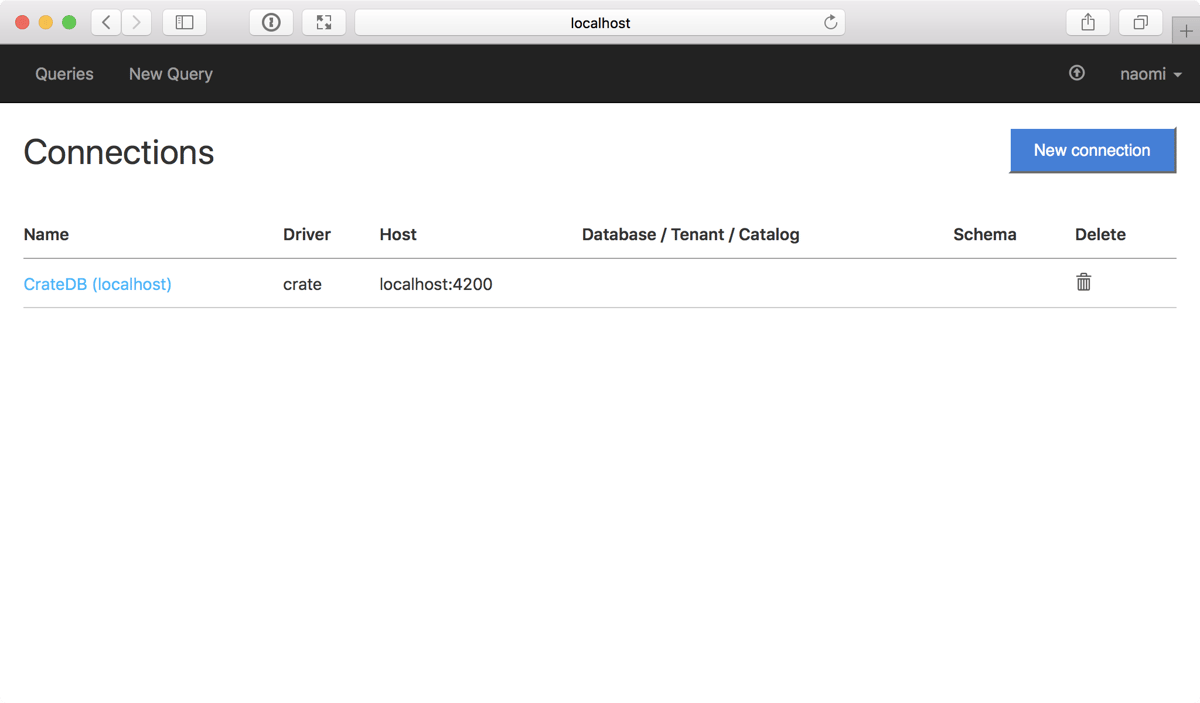Open the Safari share sheet
The image size is (1200, 703).
[x=1087, y=22]
